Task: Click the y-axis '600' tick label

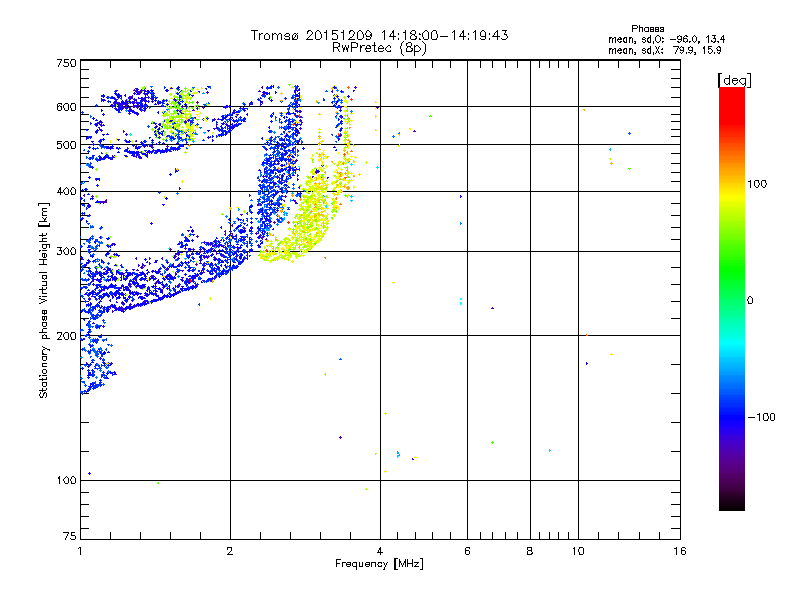Action: click(x=66, y=107)
